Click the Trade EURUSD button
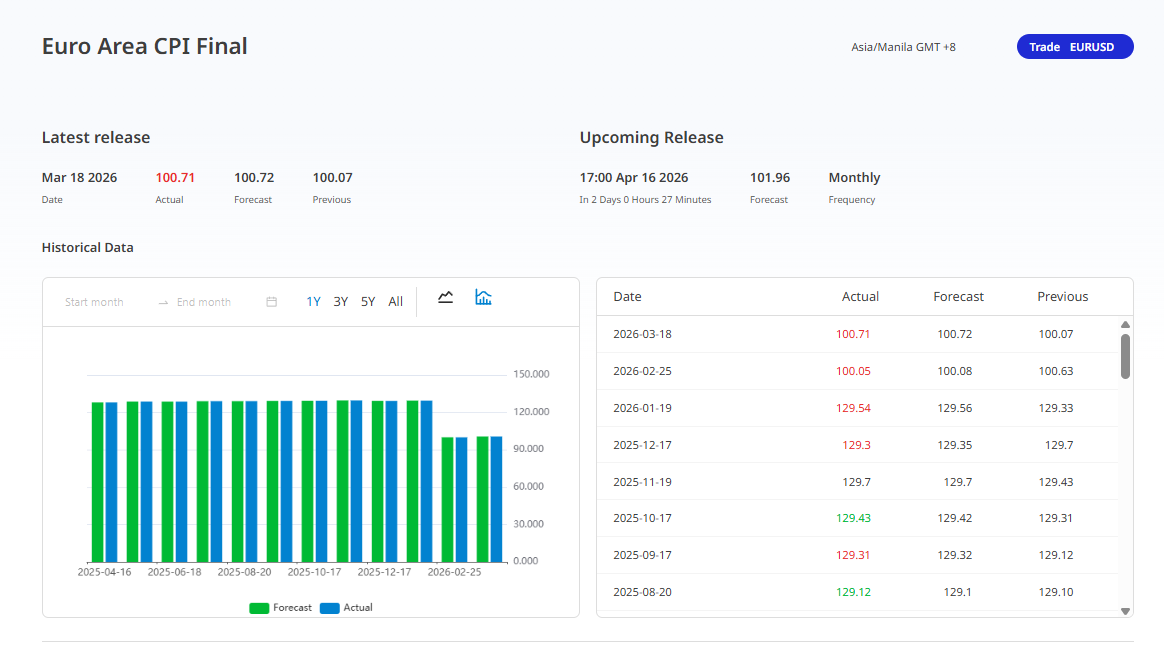The width and height of the screenshot is (1164, 653). [1075, 47]
